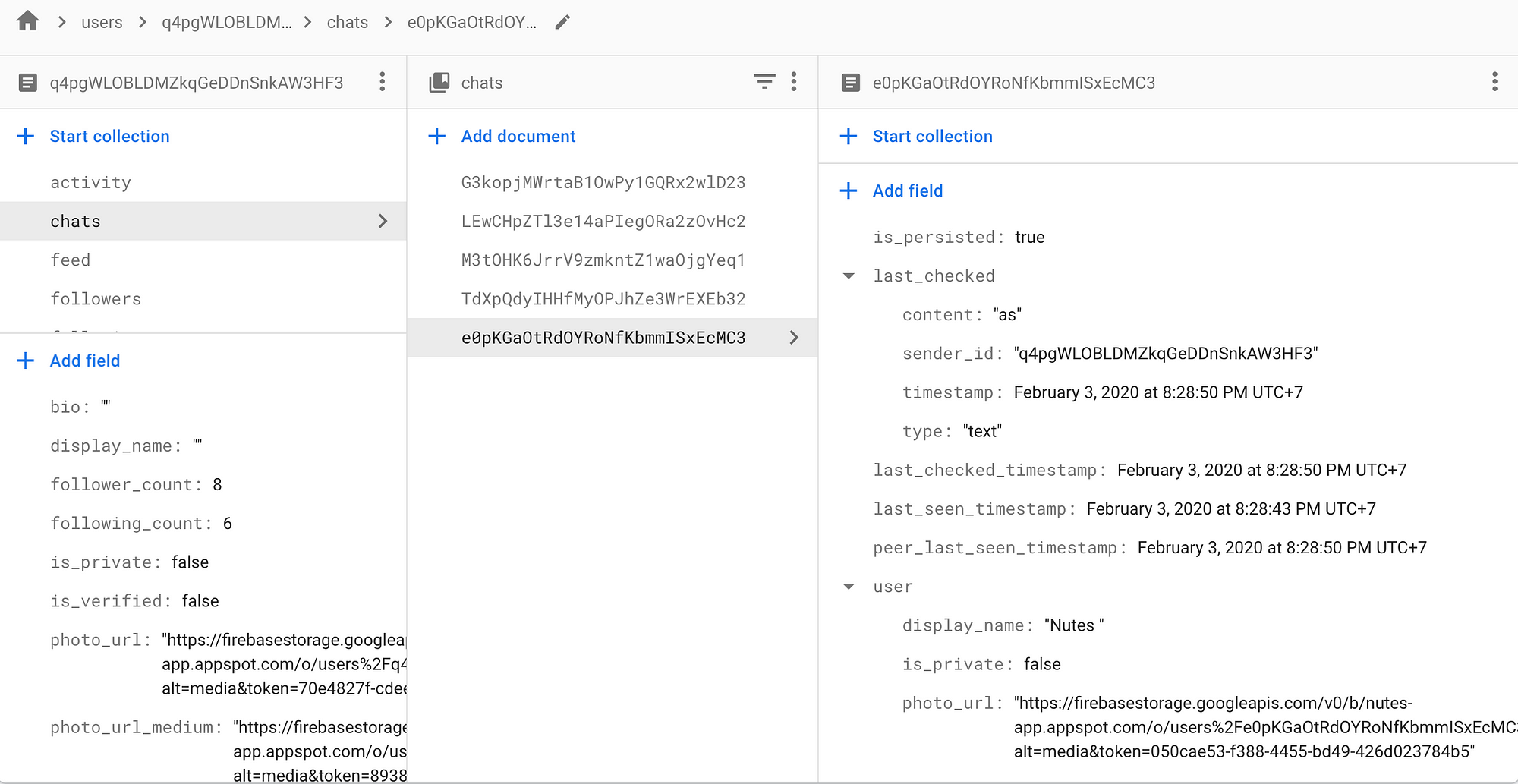Click e0pKGaOtRdOY... breadcrumb item
Screen dimensions: 1518x784
coord(472,23)
